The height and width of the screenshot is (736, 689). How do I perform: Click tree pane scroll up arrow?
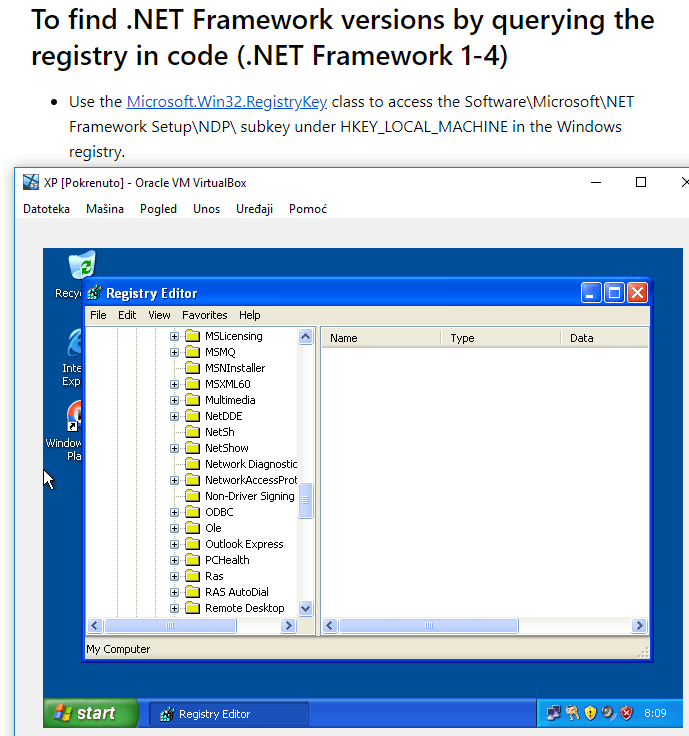[x=306, y=337]
